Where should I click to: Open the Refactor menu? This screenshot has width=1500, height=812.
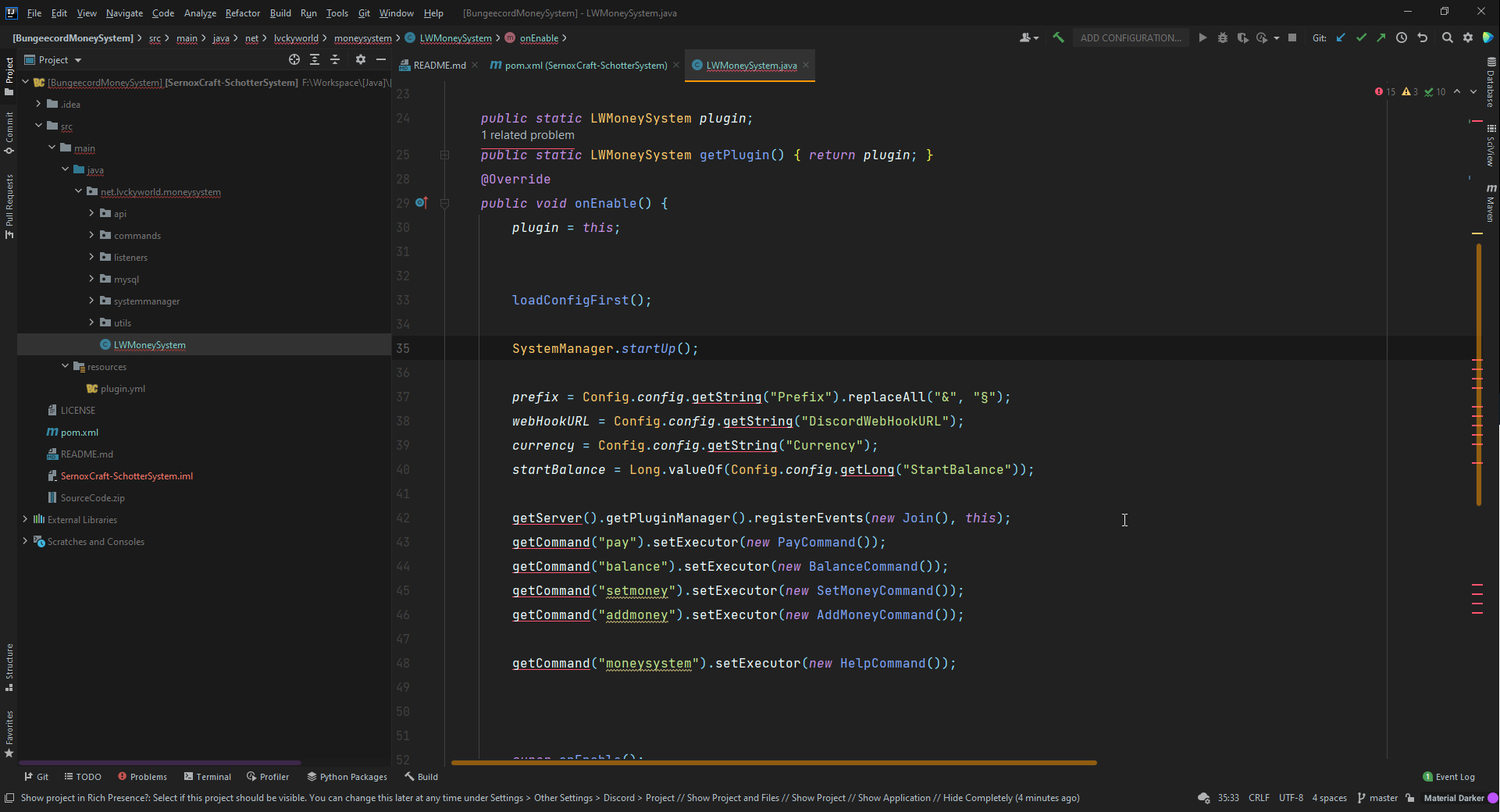coord(242,13)
